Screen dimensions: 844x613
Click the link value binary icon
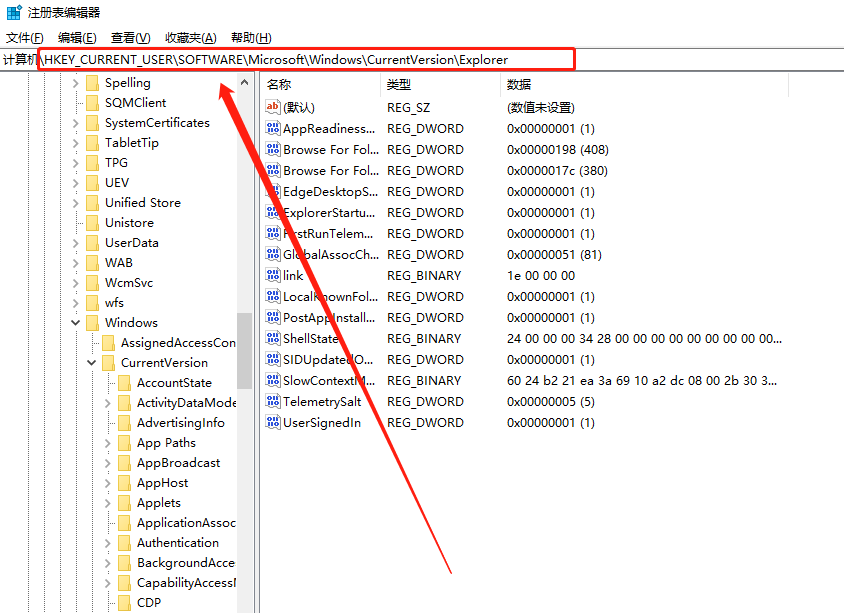pyautogui.click(x=273, y=275)
